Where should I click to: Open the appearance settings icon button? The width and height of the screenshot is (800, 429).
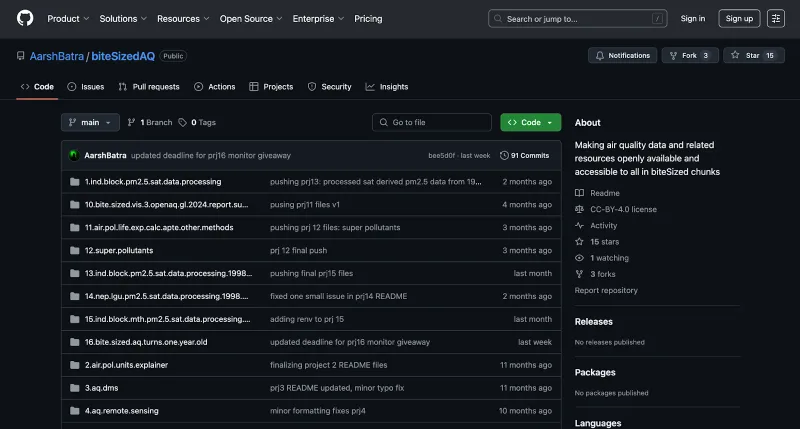(x=776, y=18)
